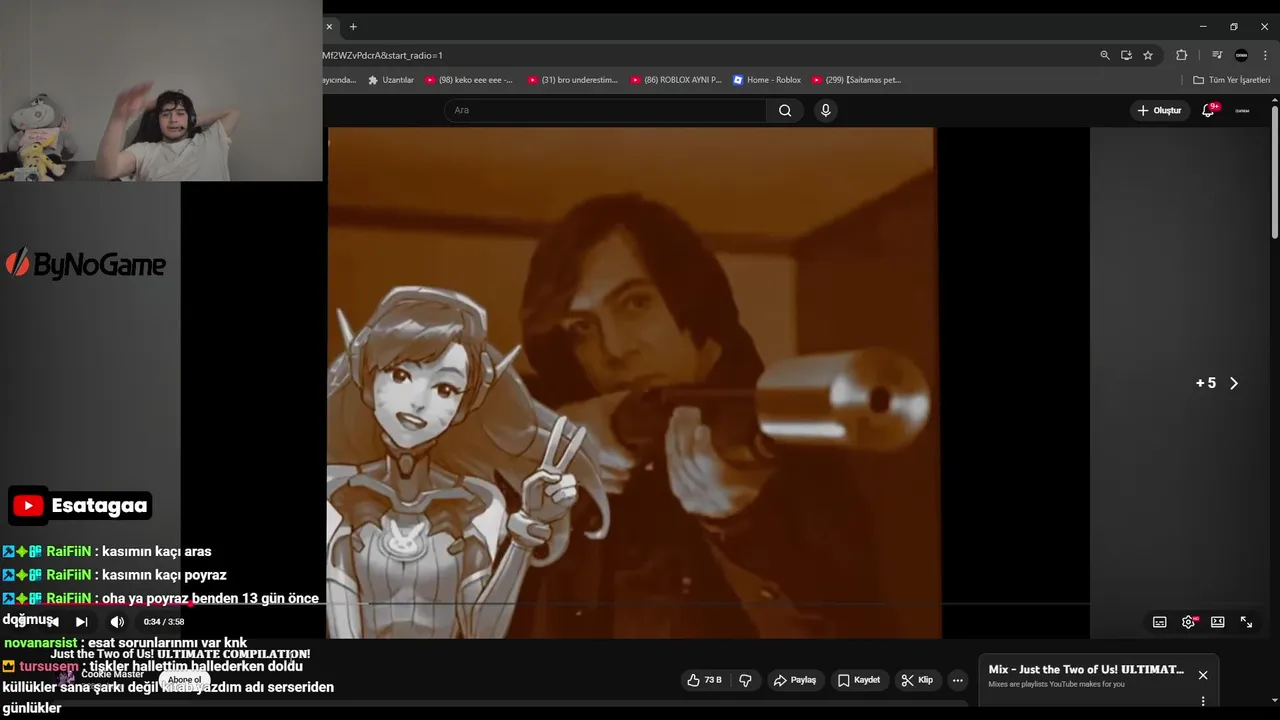The height and width of the screenshot is (720, 1280).
Task: Open the more actions three-dot menu
Action: tap(957, 680)
